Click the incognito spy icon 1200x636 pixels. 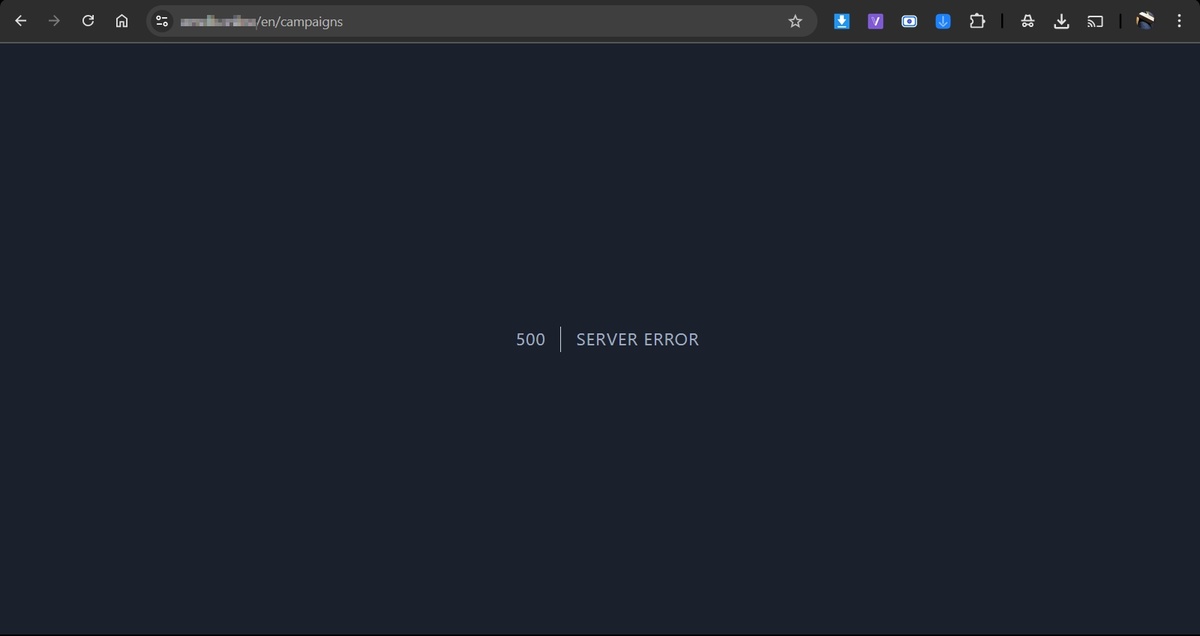1028,21
